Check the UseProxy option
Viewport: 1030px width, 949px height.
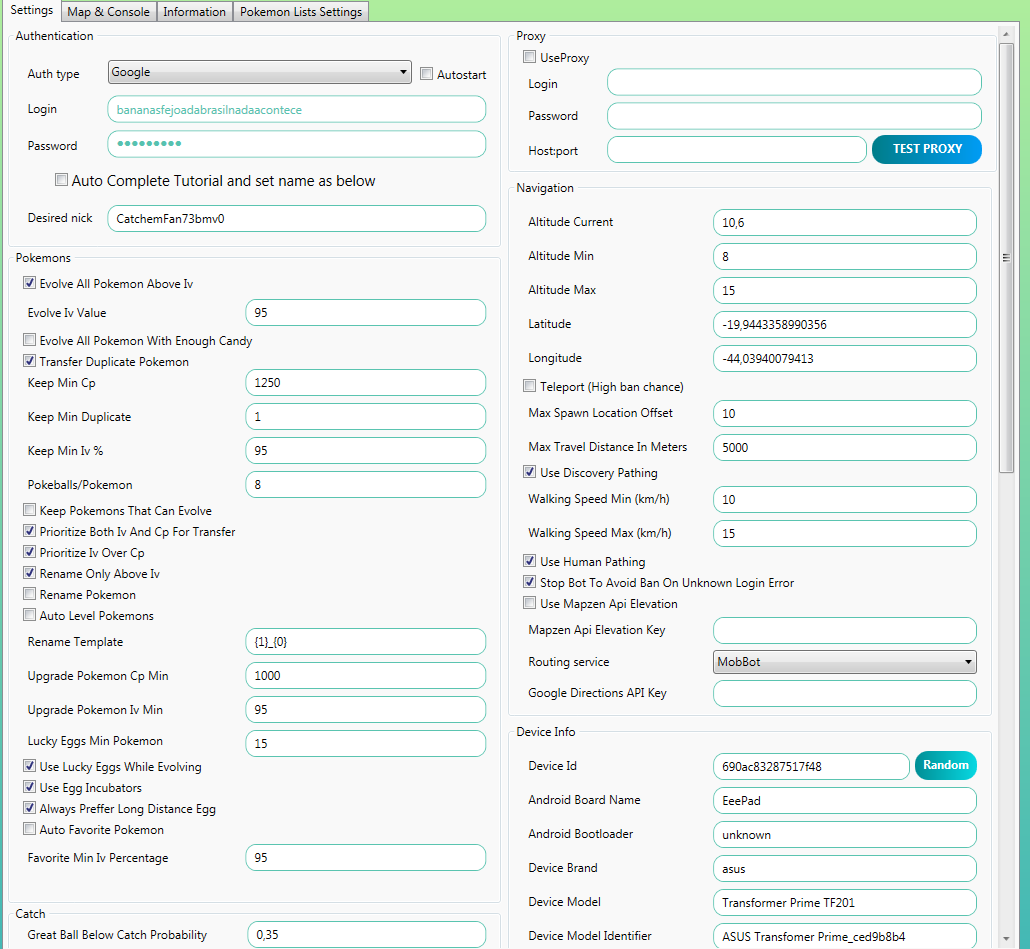click(530, 58)
